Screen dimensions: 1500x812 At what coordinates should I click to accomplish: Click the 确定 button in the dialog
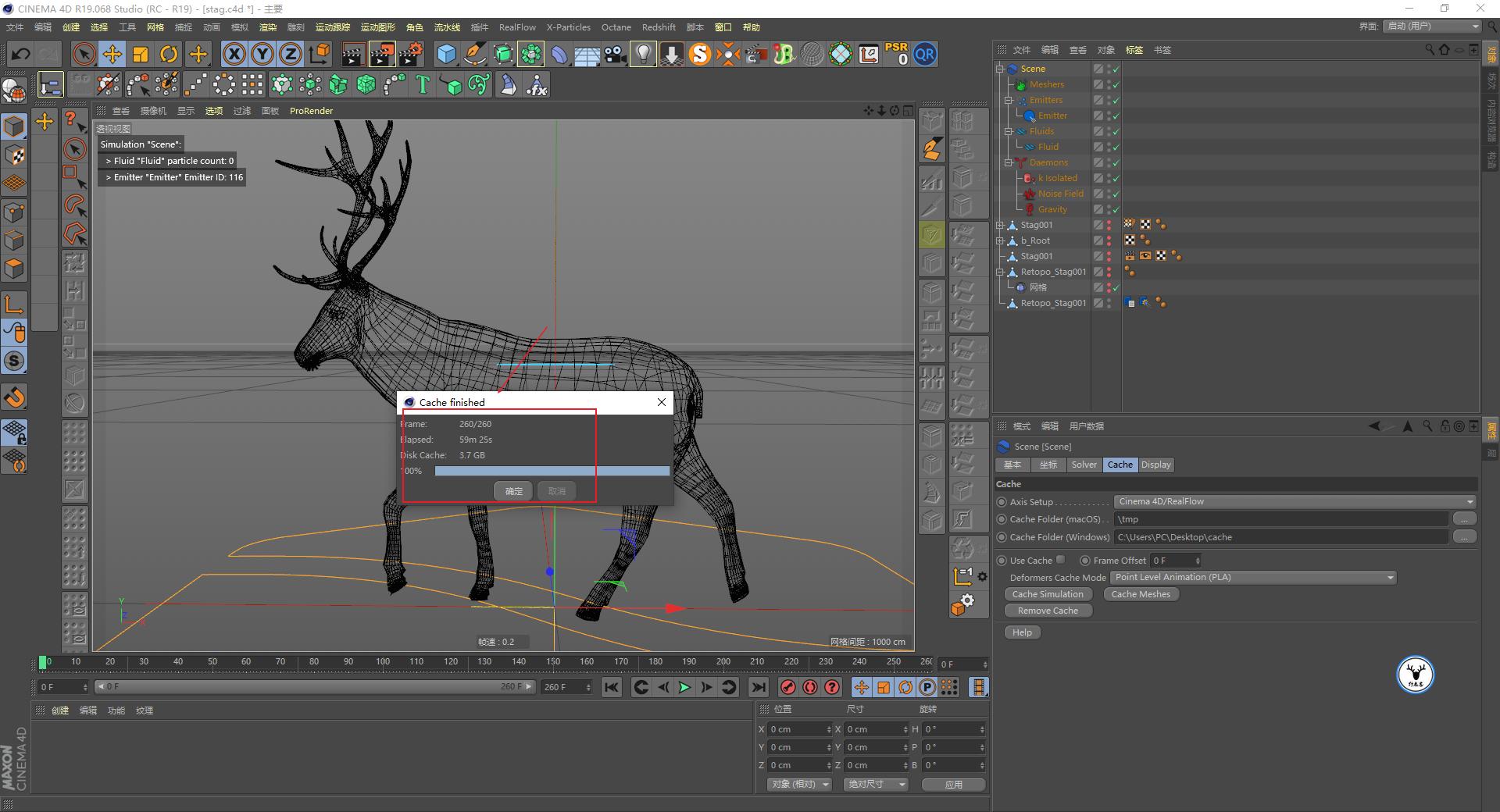pos(513,491)
